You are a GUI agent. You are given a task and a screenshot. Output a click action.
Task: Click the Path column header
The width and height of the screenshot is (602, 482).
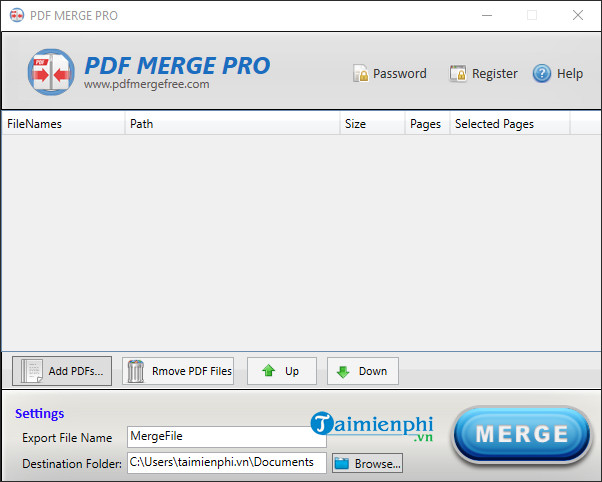click(231, 124)
